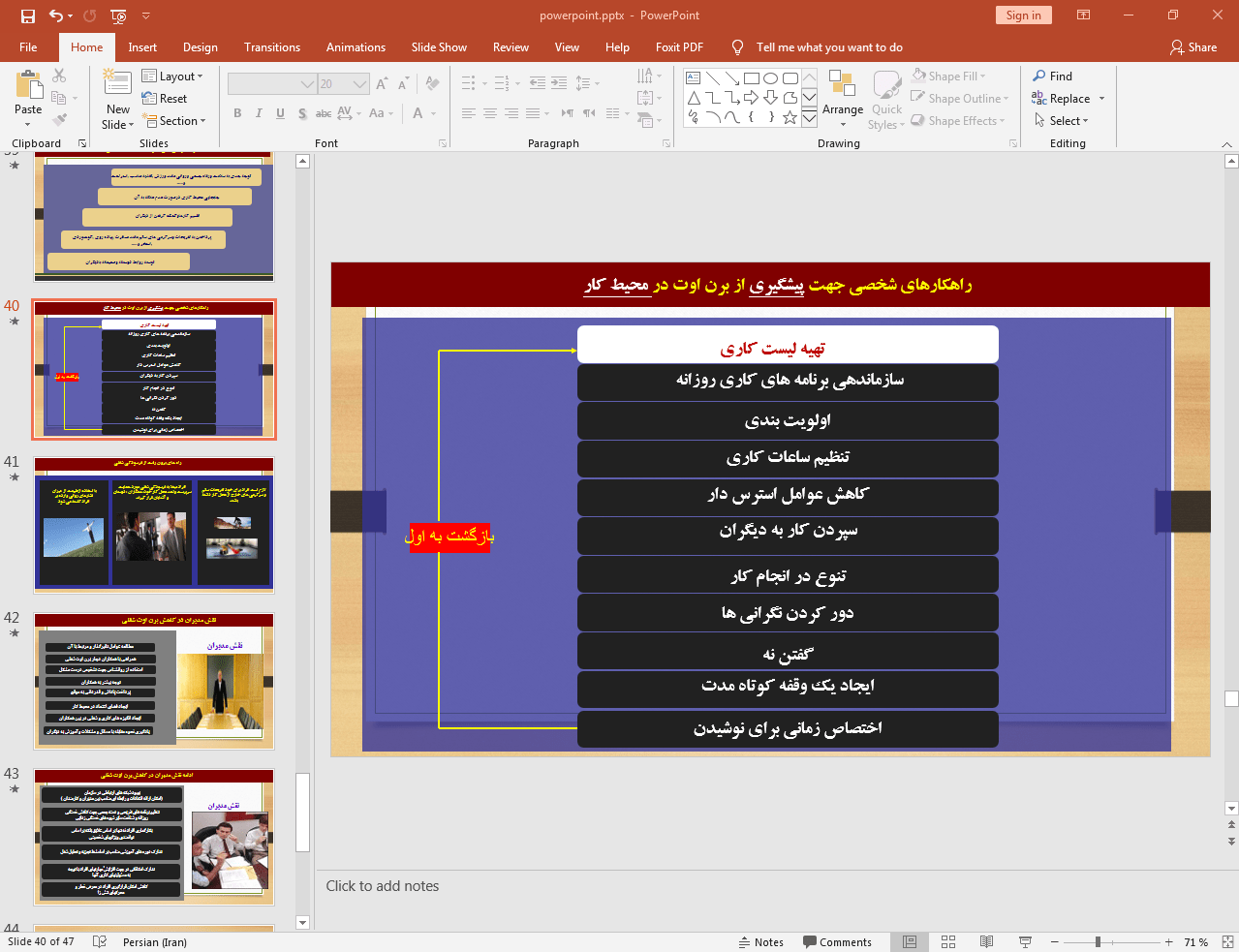Open Shape Fill dropdown

point(949,76)
